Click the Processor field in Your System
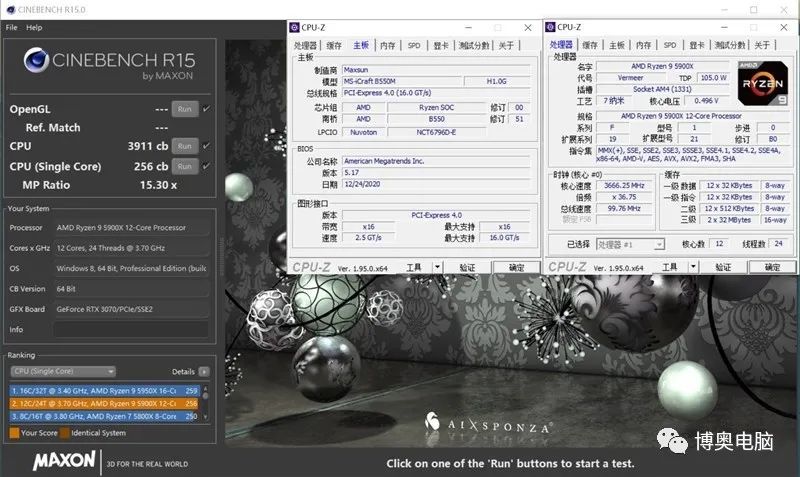The height and width of the screenshot is (477, 800). tap(132, 228)
